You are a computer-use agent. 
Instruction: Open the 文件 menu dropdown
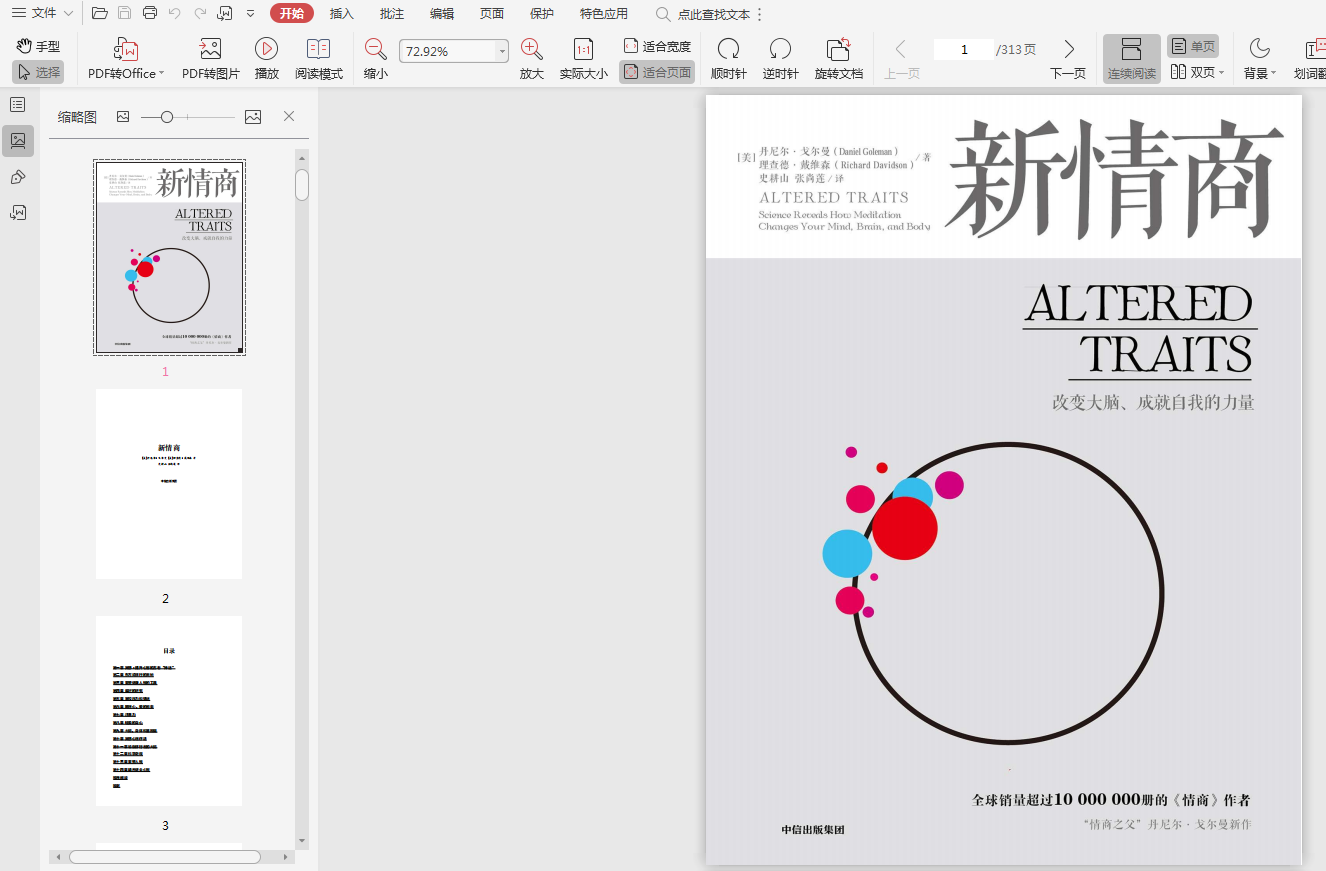41,14
